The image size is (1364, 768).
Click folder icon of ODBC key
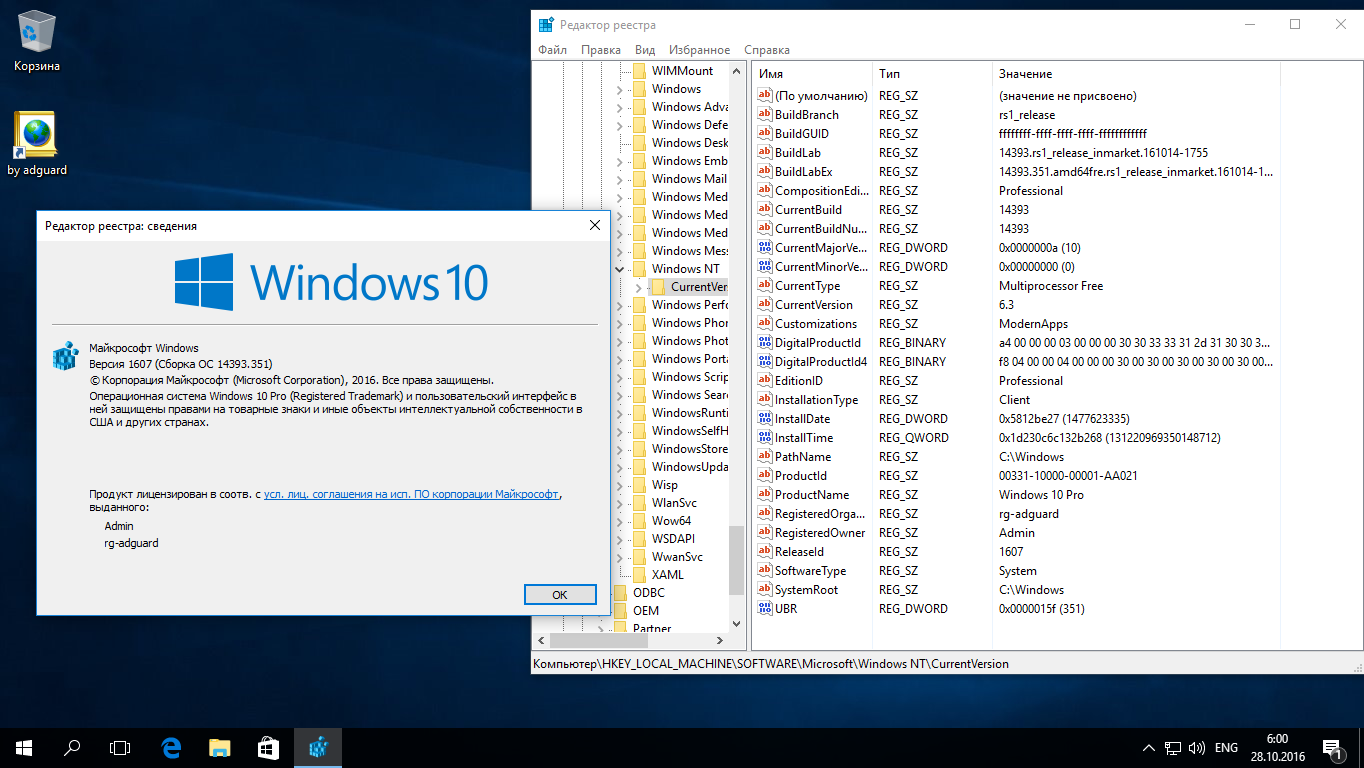click(620, 593)
